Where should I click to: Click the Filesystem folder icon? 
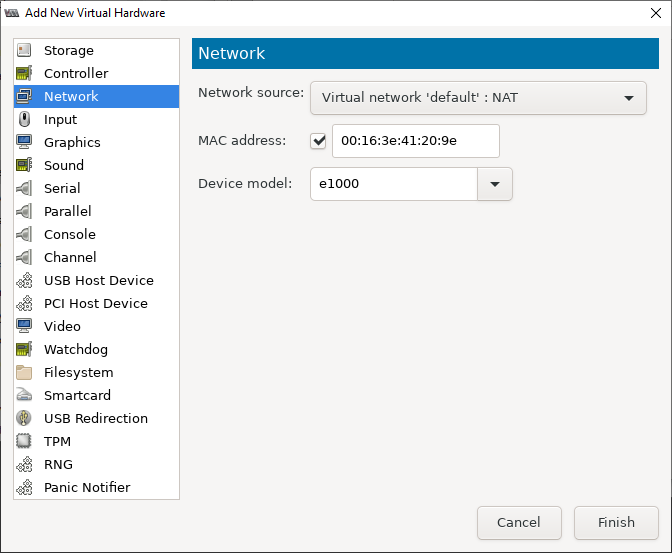click(x=25, y=372)
